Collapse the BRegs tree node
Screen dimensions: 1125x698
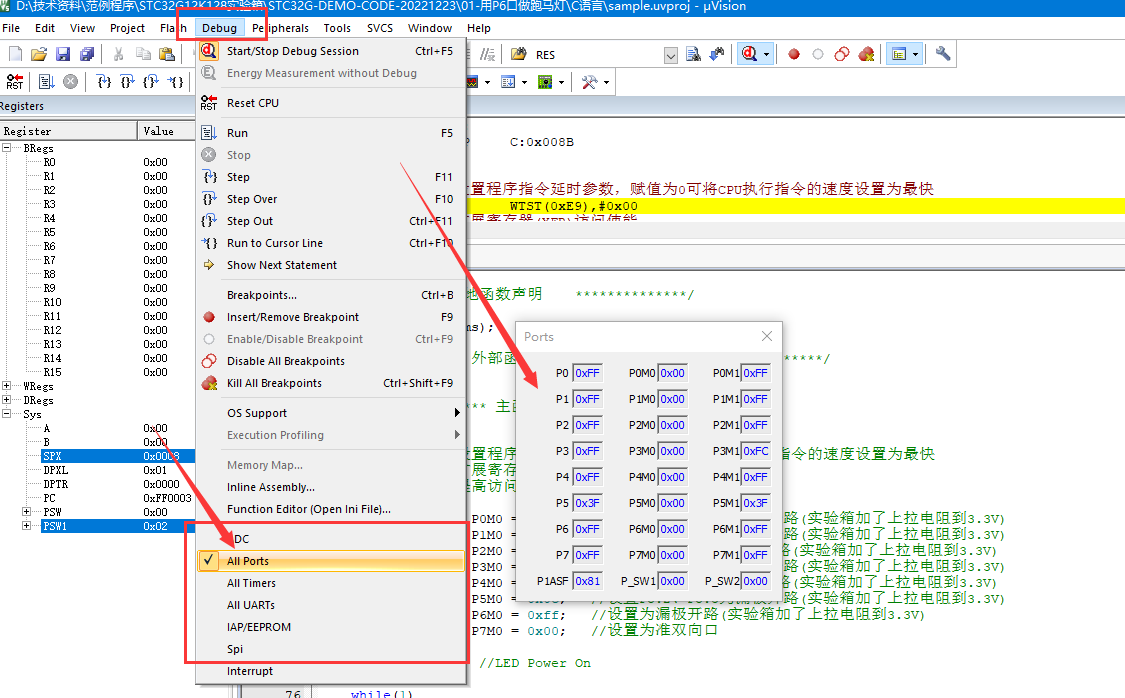pos(6,148)
